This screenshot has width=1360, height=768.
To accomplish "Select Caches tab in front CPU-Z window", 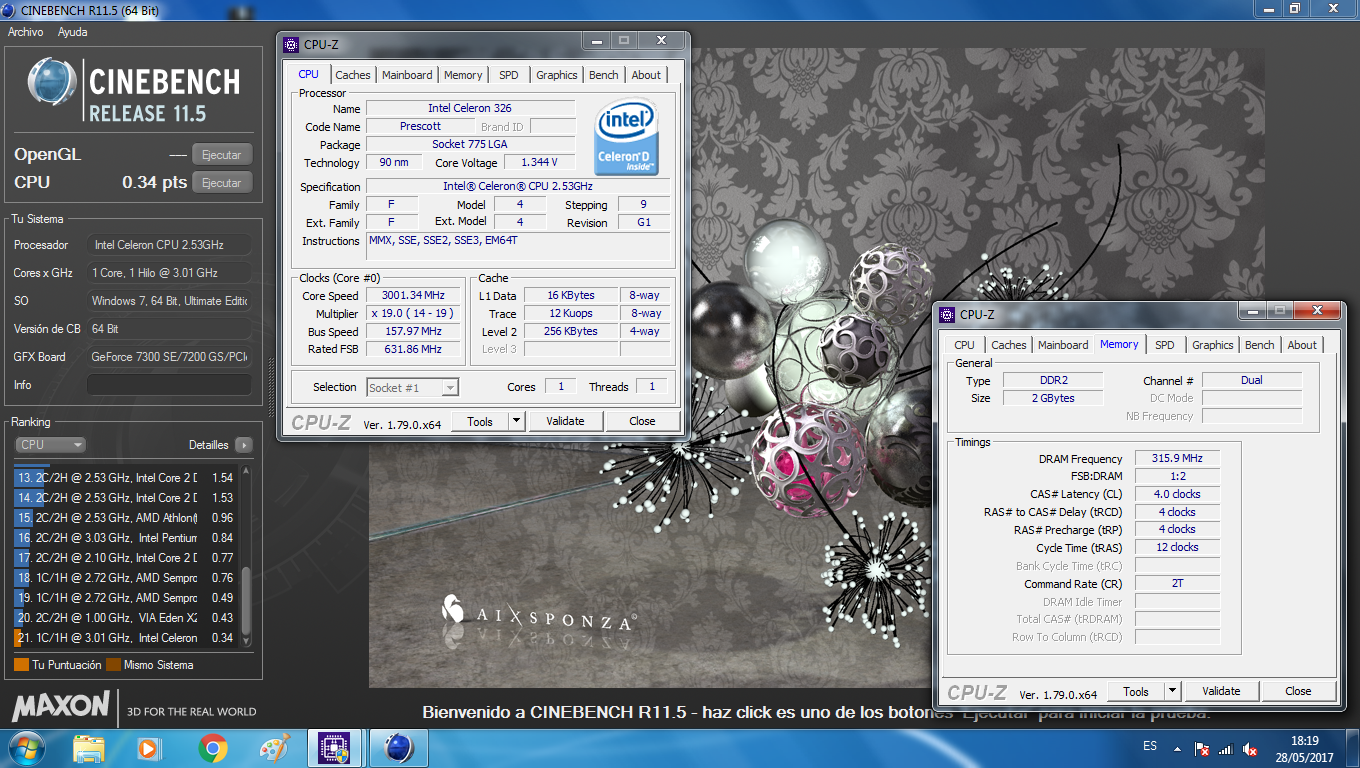I will coord(352,75).
